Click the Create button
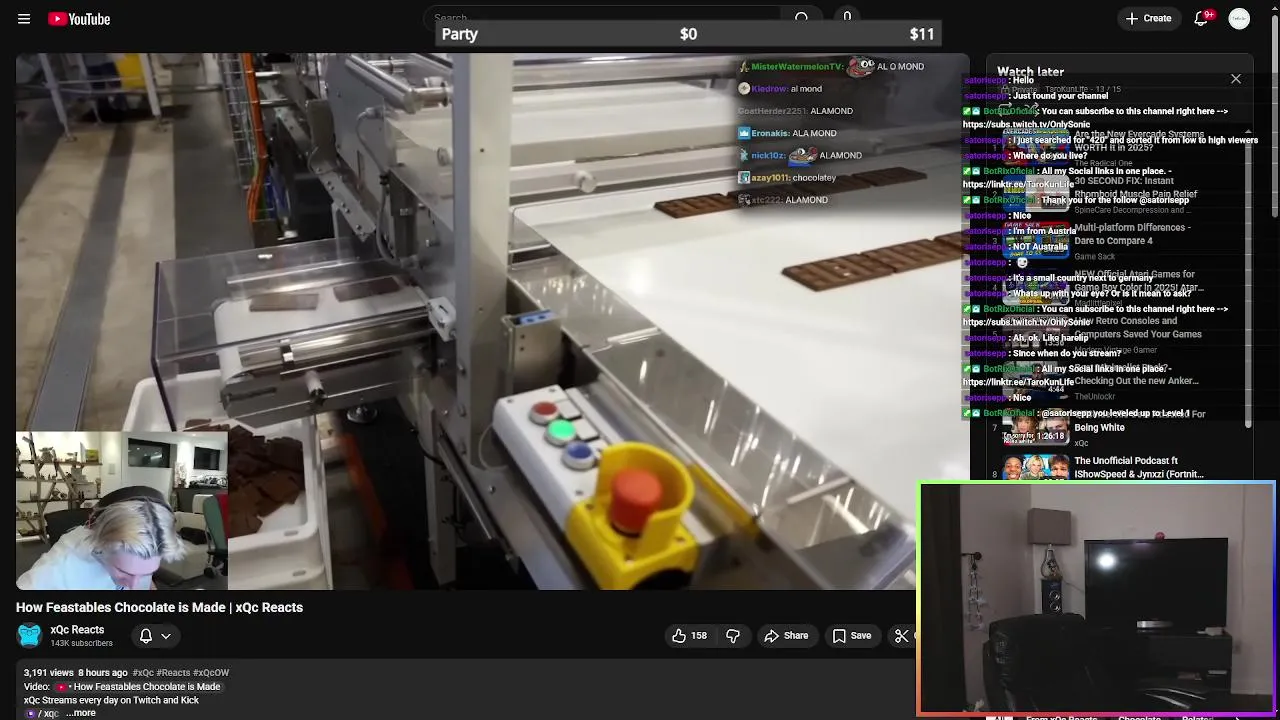 (1148, 19)
